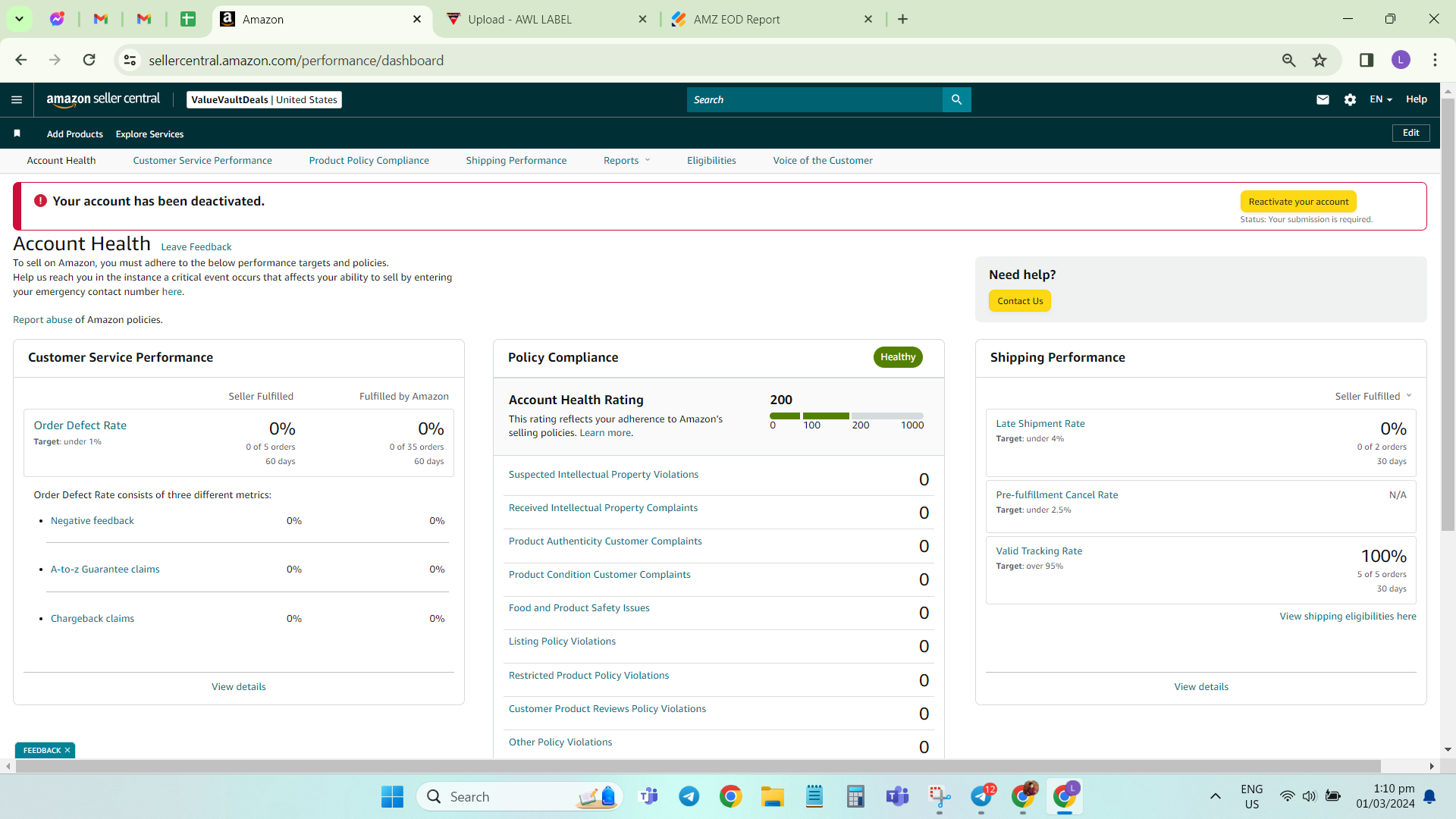This screenshot has width=1456, height=819.
Task: Switch to the Upload - AWL LABEL tab
Action: (x=546, y=19)
